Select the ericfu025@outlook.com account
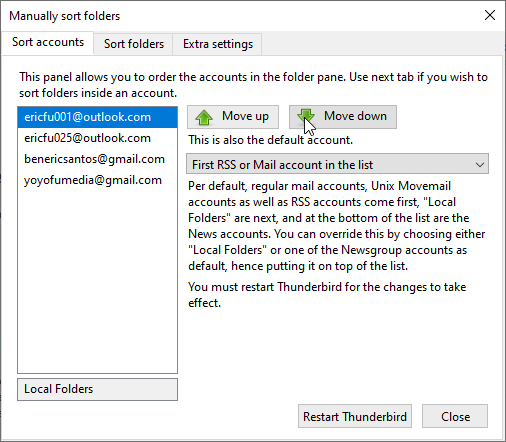Image resolution: width=506 pixels, height=442 pixels. click(x=97, y=138)
